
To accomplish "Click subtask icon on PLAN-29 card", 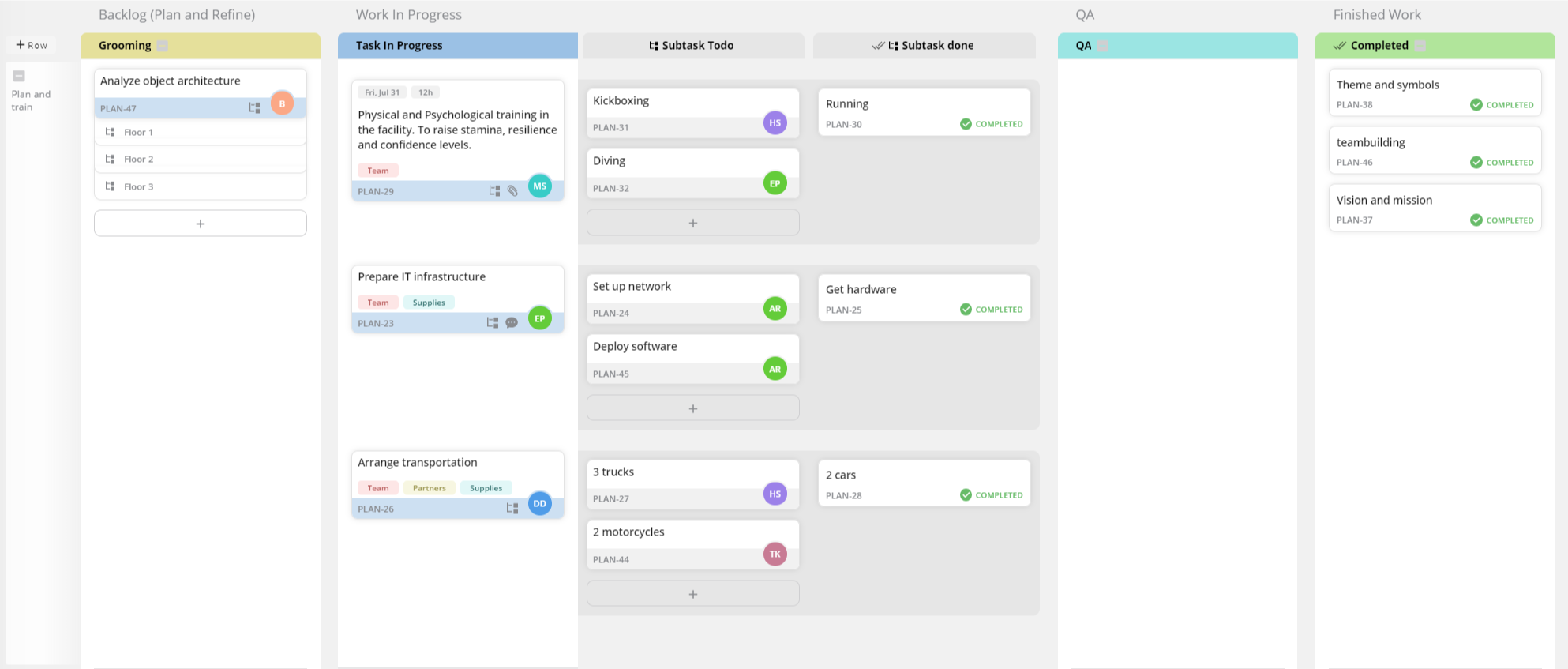I will [x=494, y=190].
